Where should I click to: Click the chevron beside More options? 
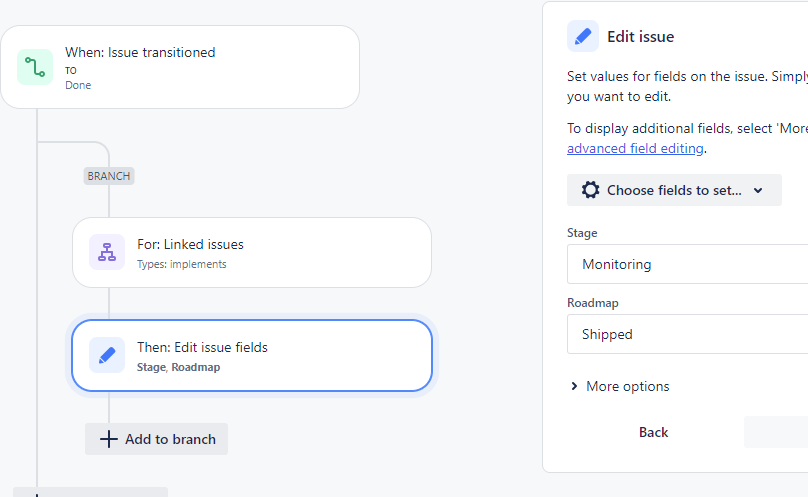click(x=574, y=386)
